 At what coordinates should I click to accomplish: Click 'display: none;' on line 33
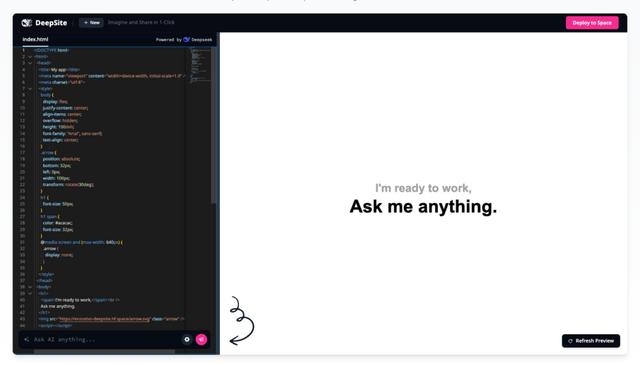point(59,255)
